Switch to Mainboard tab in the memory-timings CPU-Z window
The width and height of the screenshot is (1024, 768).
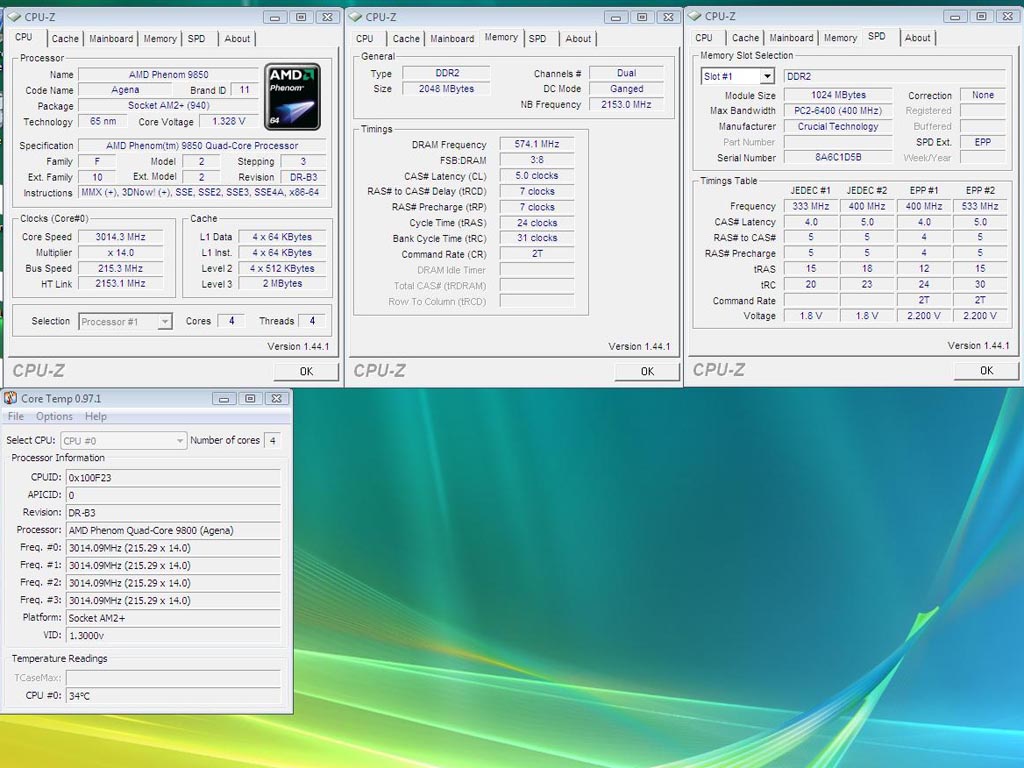click(x=452, y=39)
